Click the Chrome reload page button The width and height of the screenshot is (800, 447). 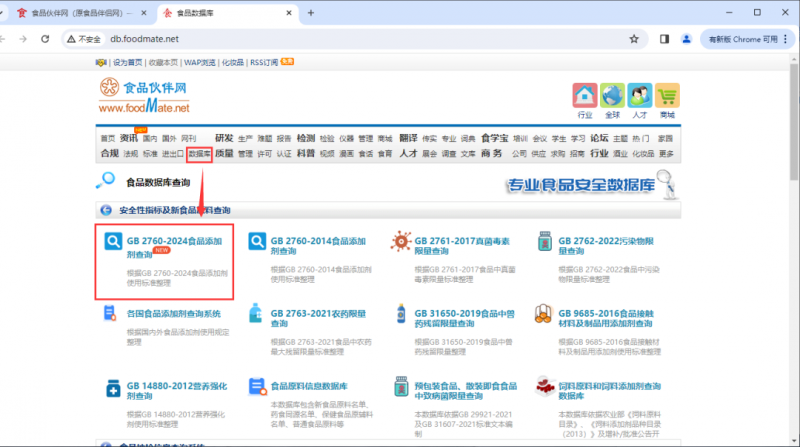pos(46,39)
